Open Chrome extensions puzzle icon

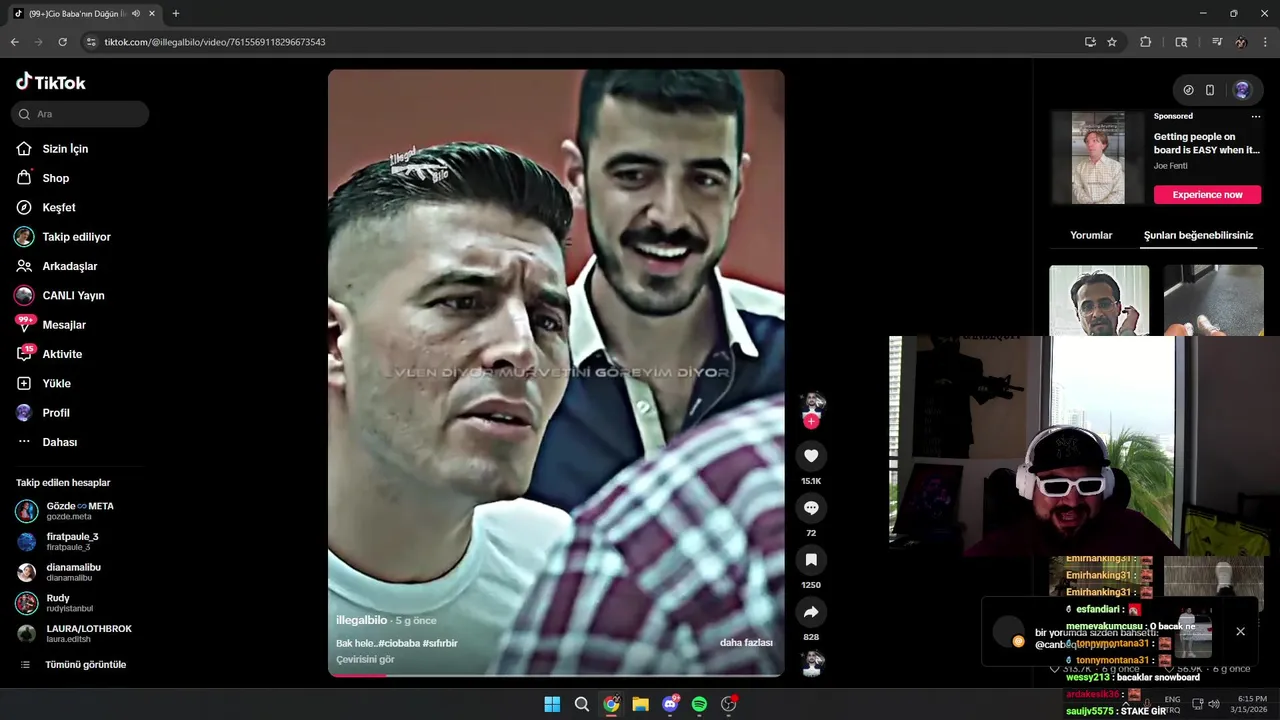click(1146, 42)
